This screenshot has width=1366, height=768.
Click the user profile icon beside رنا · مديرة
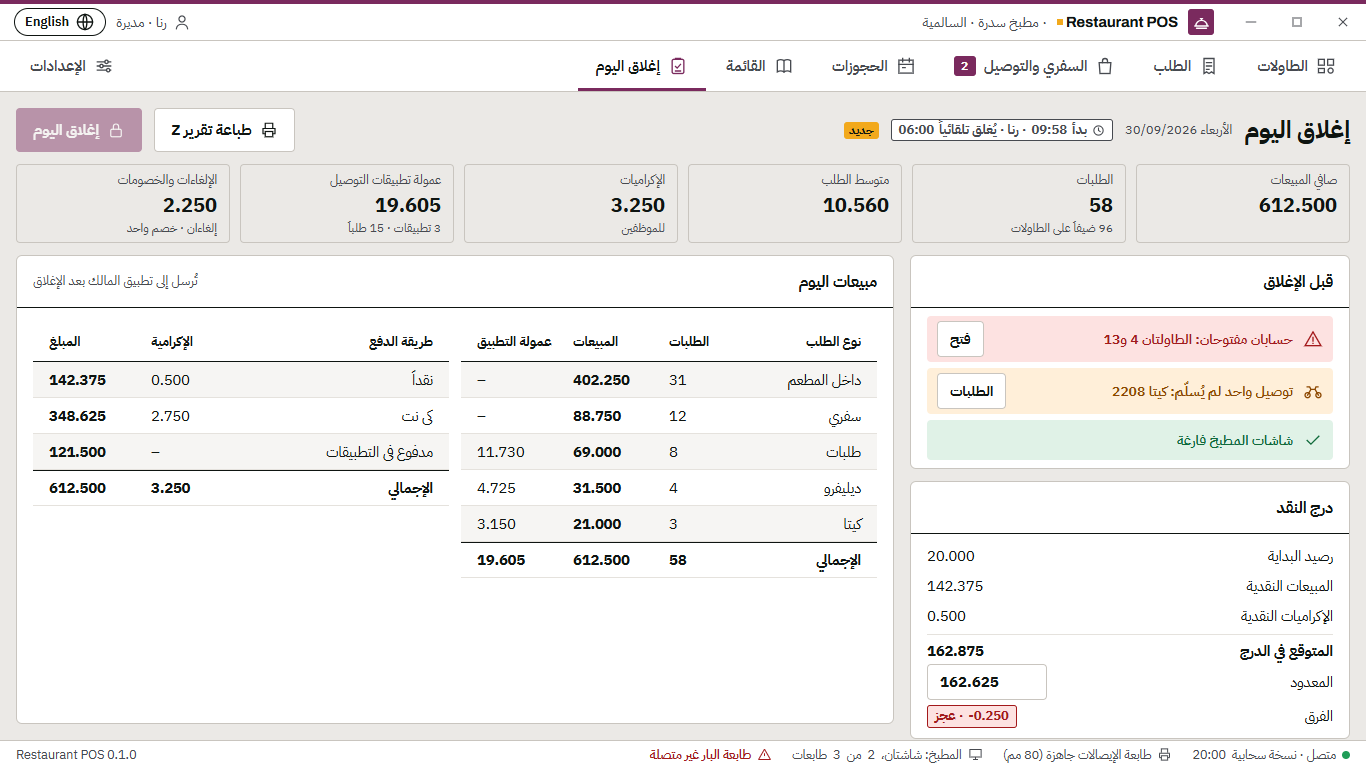click(x=181, y=22)
